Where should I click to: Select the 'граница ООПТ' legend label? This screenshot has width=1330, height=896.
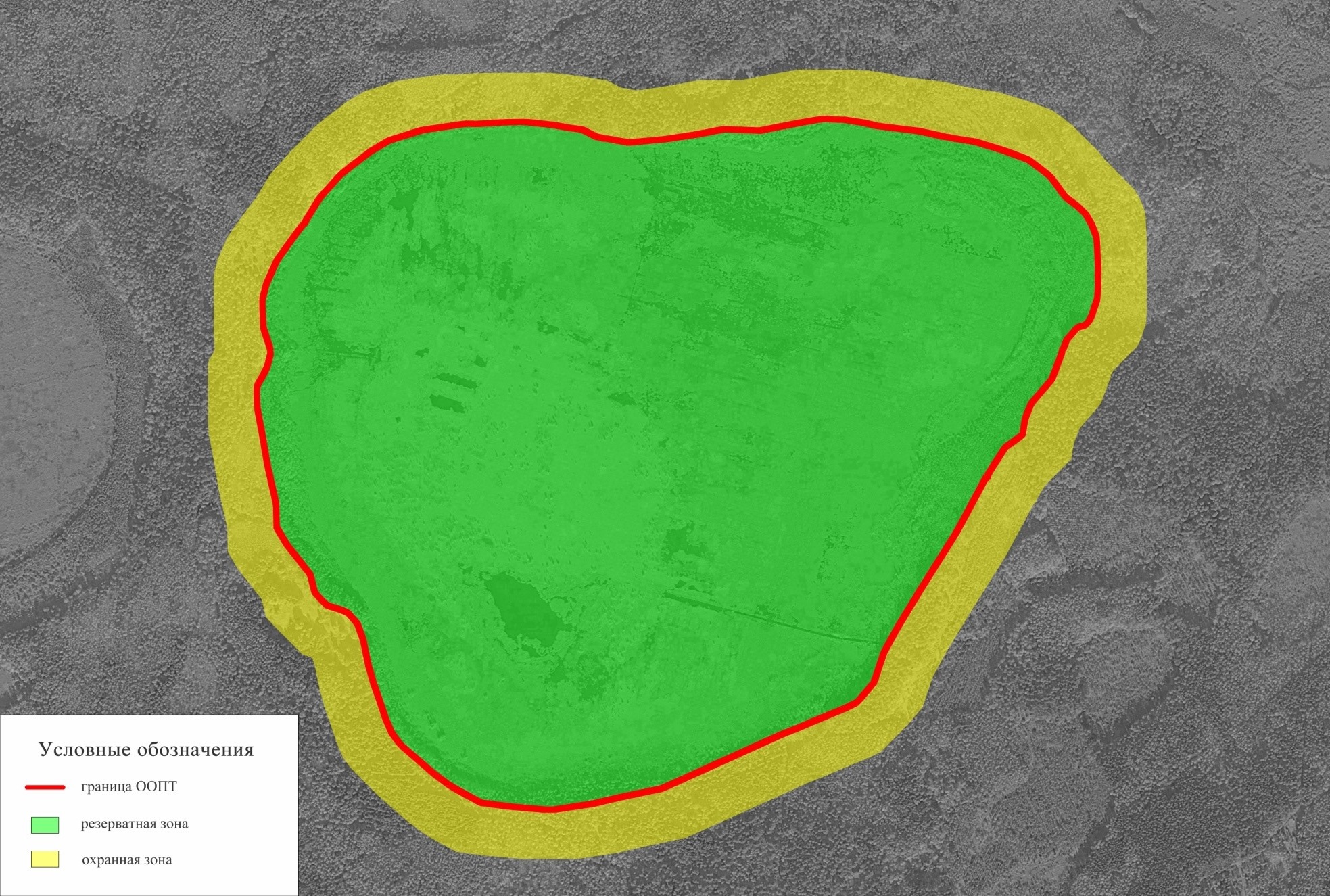pyautogui.click(x=128, y=786)
